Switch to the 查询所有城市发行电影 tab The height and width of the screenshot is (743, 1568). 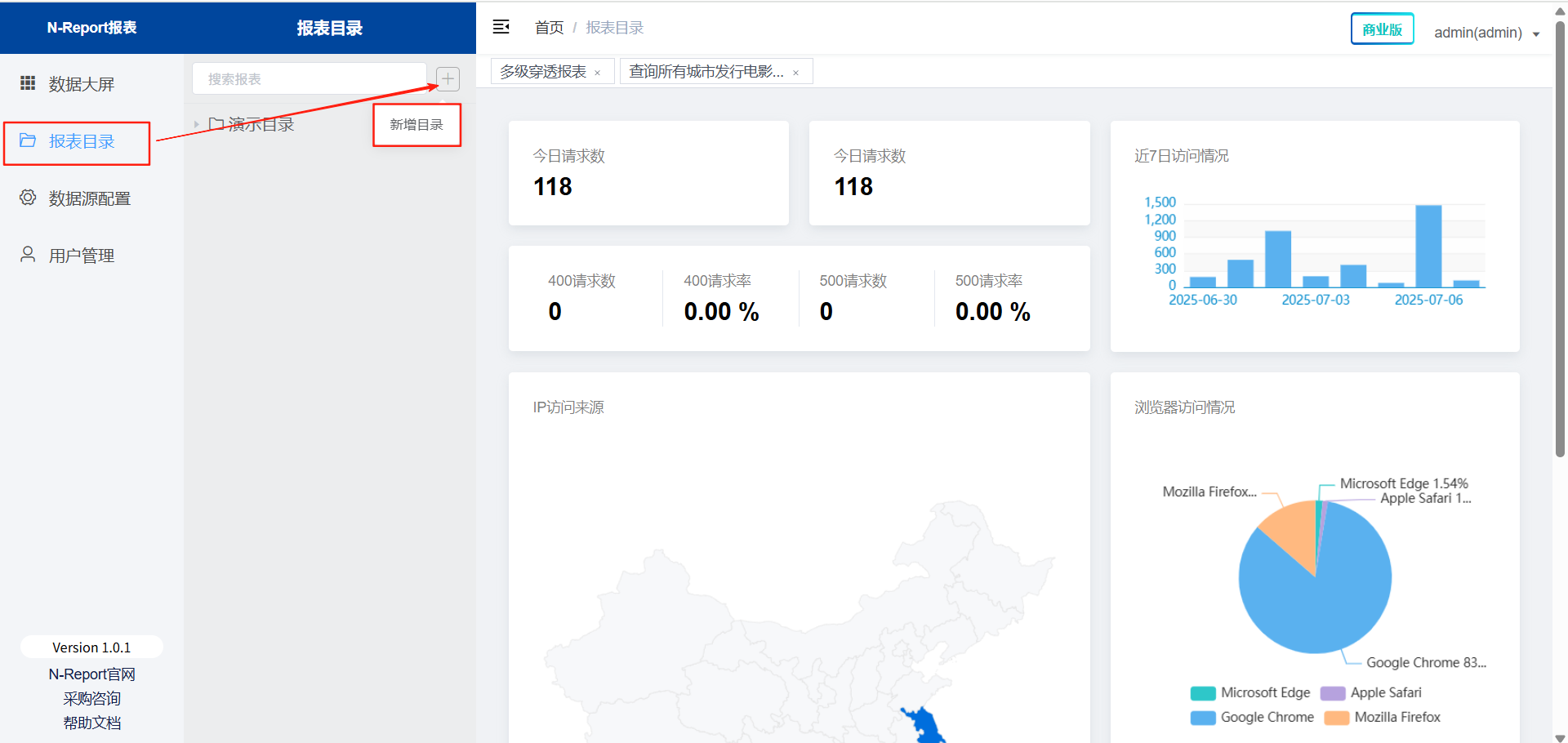(706, 72)
